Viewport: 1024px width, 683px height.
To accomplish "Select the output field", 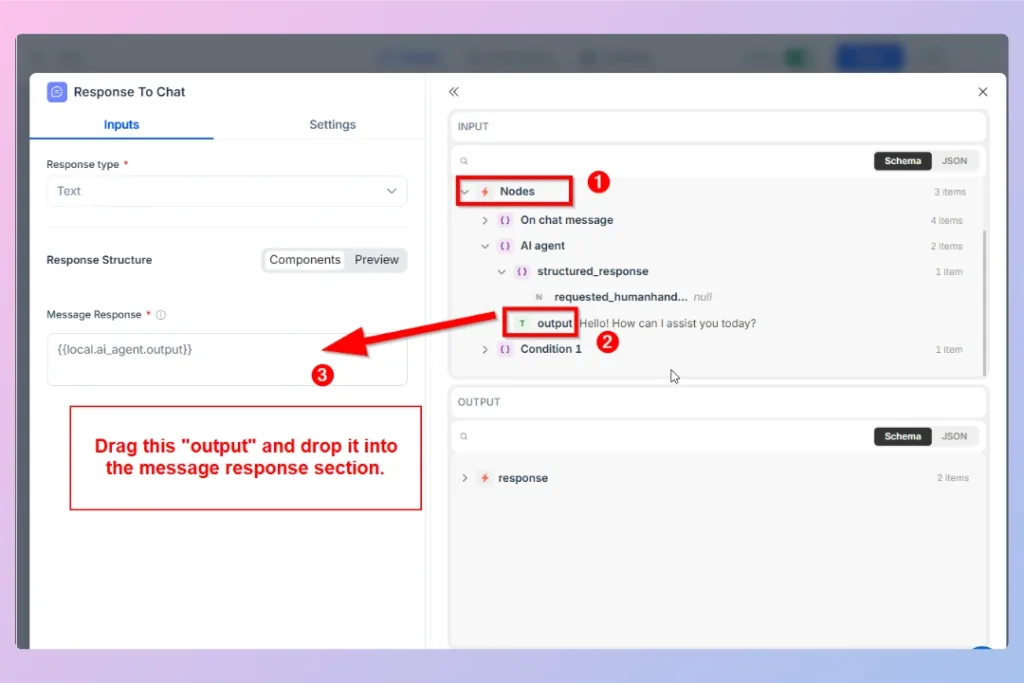I will pyautogui.click(x=554, y=323).
